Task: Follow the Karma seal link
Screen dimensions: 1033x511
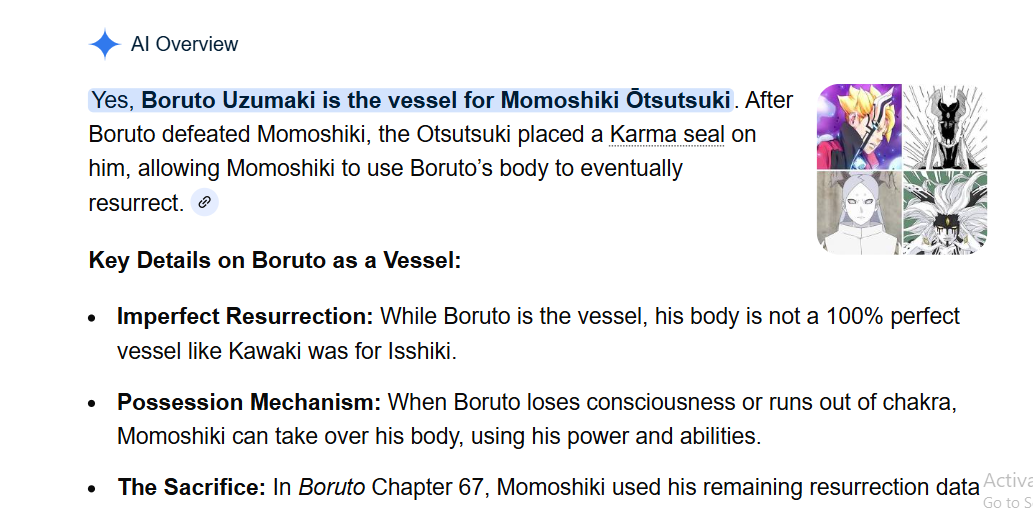Action: coord(667,134)
